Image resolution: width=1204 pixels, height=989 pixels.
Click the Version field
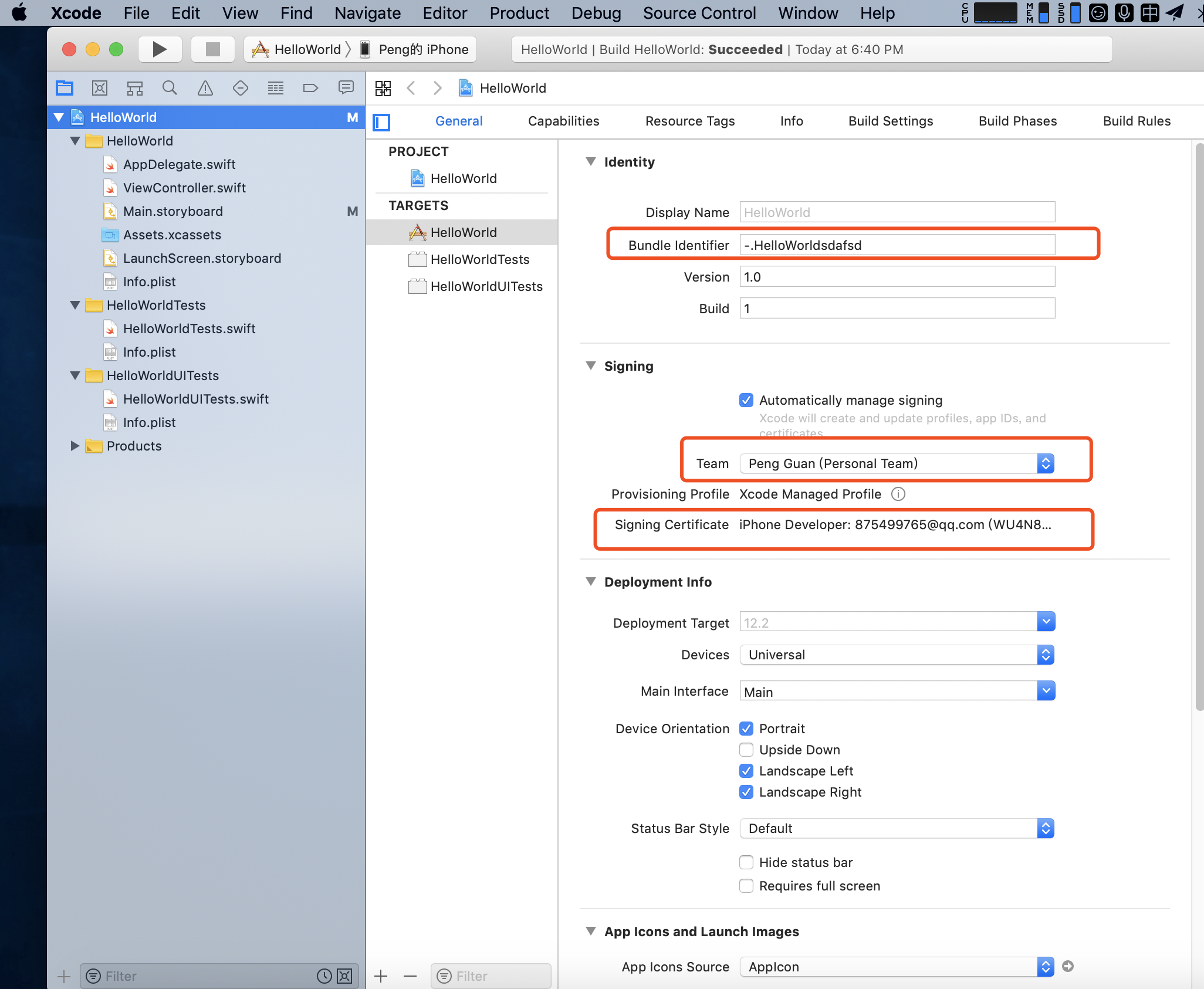(x=897, y=276)
